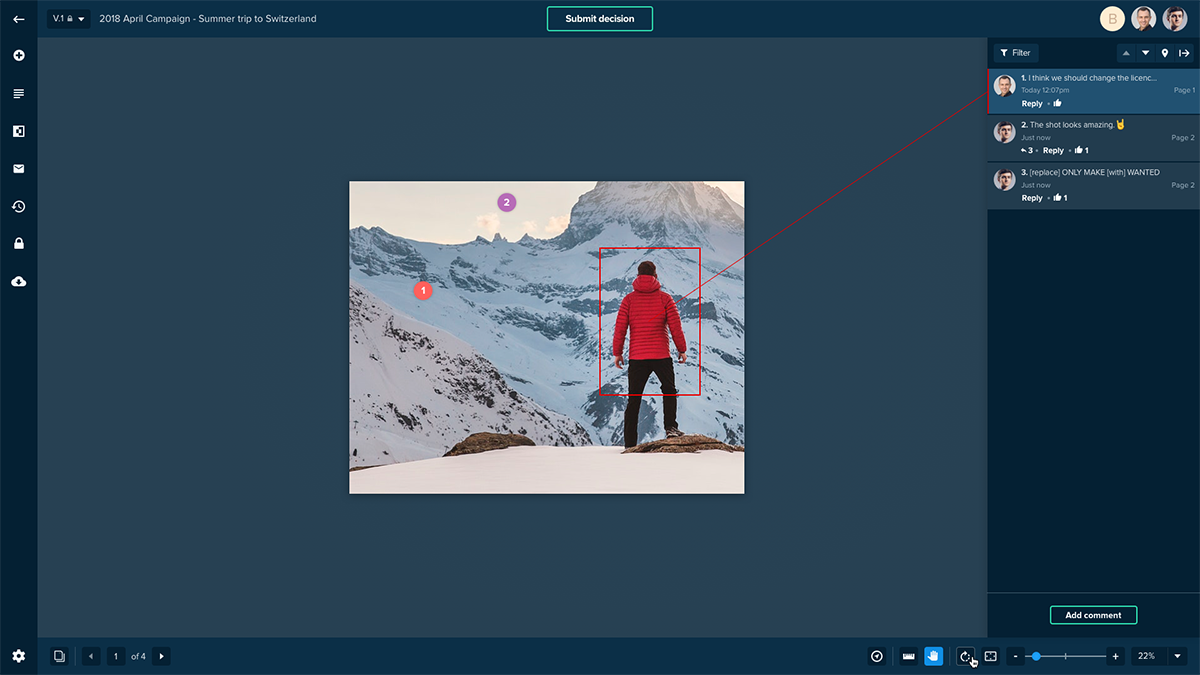The width and height of the screenshot is (1200, 675).
Task: Expand the 22% zoom level dropdown
Action: 1177,656
